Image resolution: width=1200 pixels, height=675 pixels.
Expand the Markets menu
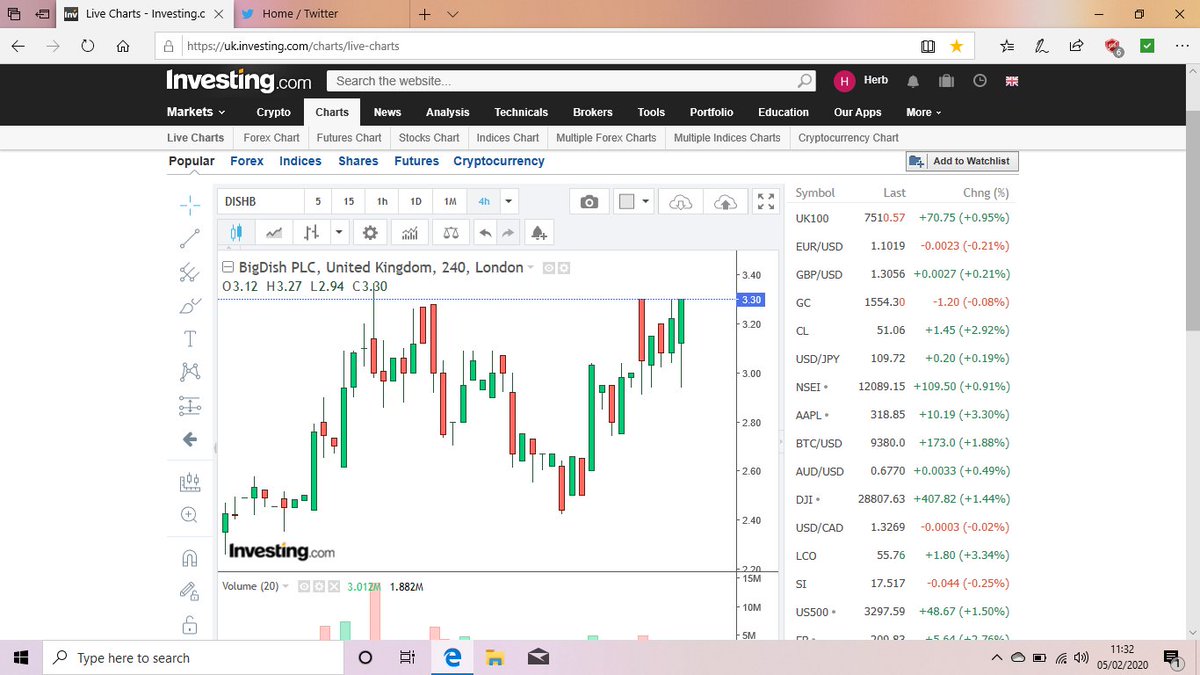196,112
